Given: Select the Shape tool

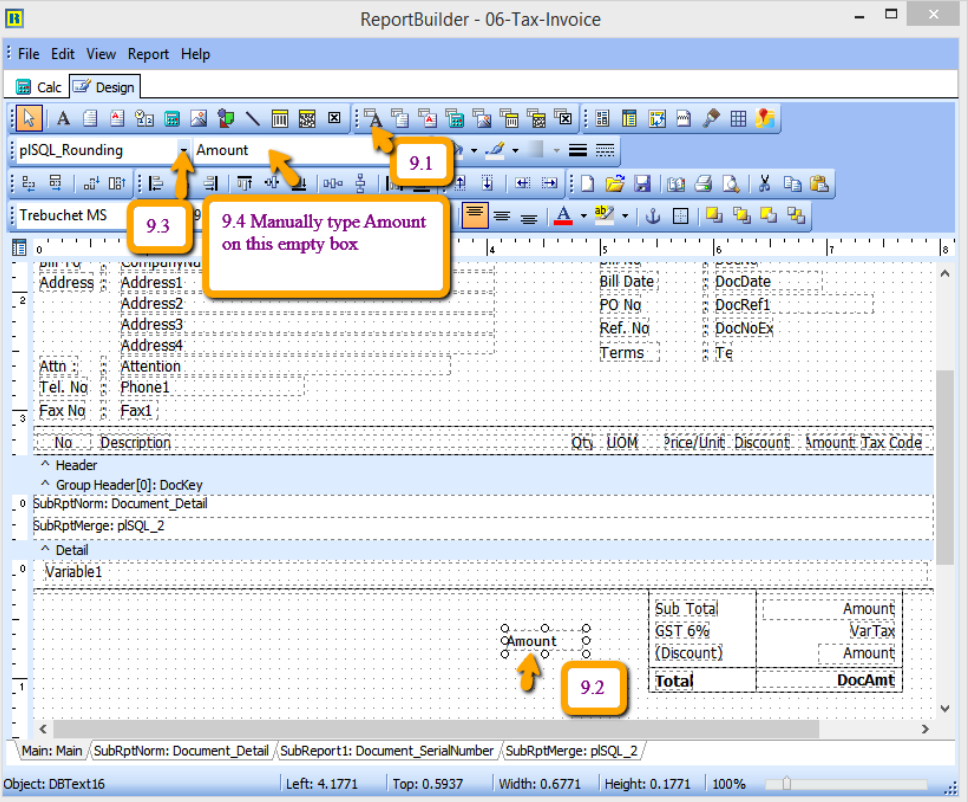Looking at the screenshot, I should point(225,118).
